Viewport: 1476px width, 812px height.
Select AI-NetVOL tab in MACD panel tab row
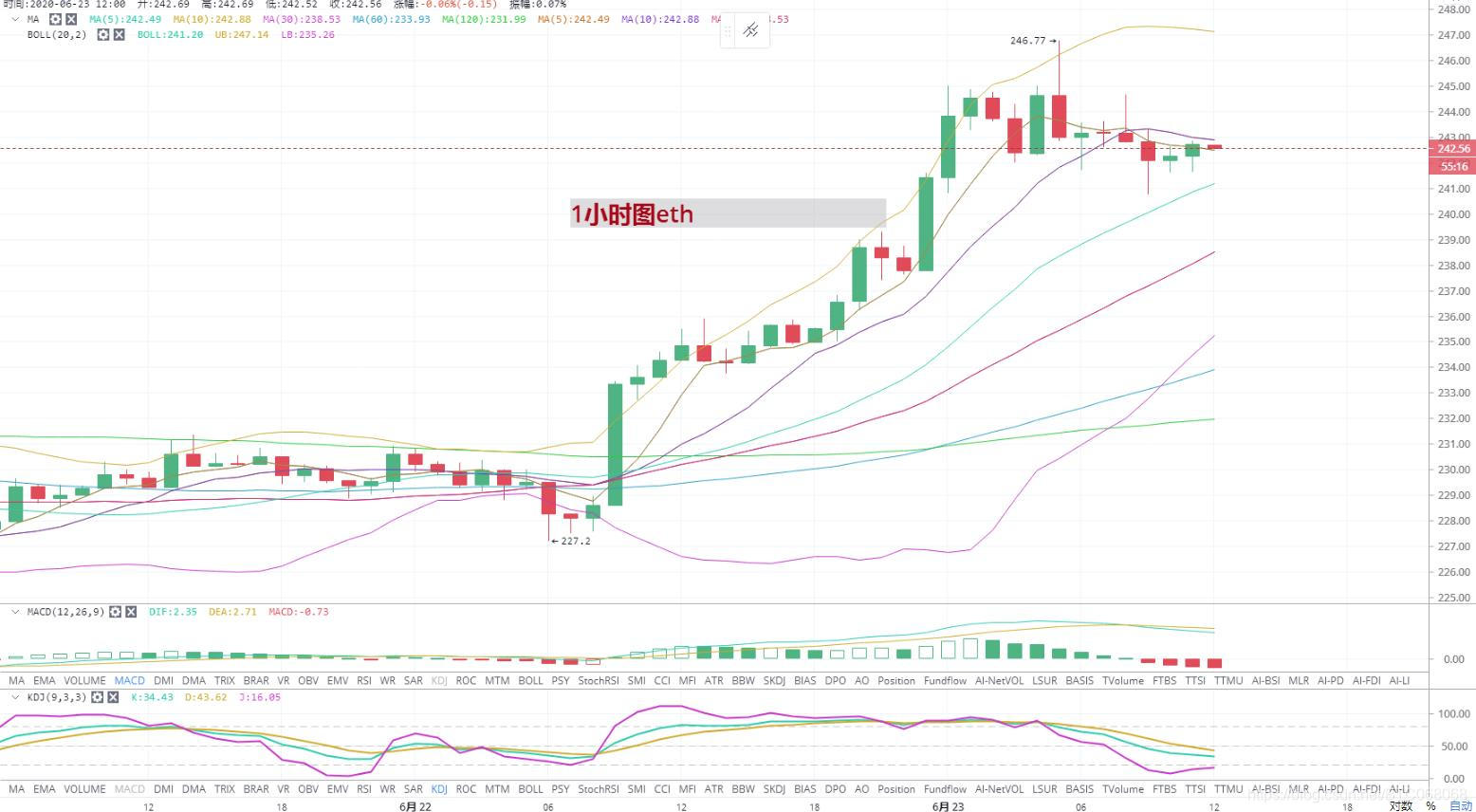coord(999,680)
